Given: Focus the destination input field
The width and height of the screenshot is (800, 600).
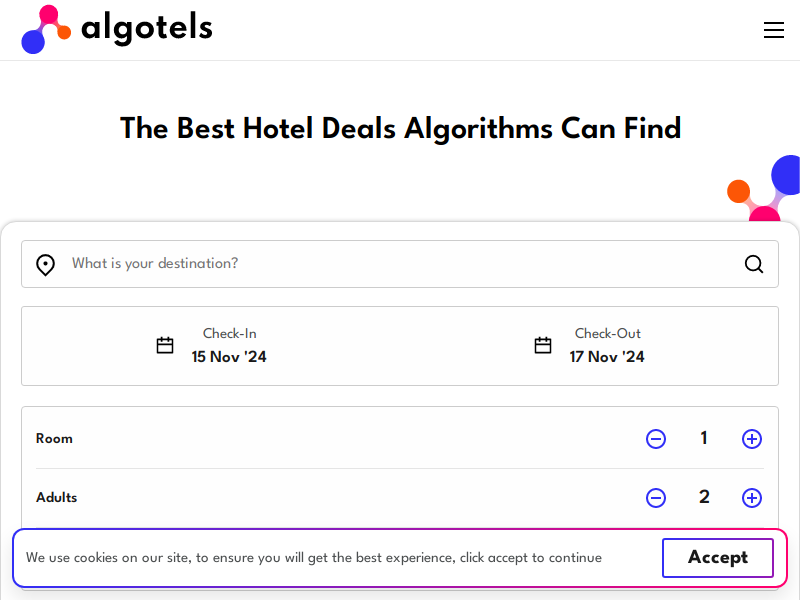Looking at the screenshot, I should click(x=400, y=264).
